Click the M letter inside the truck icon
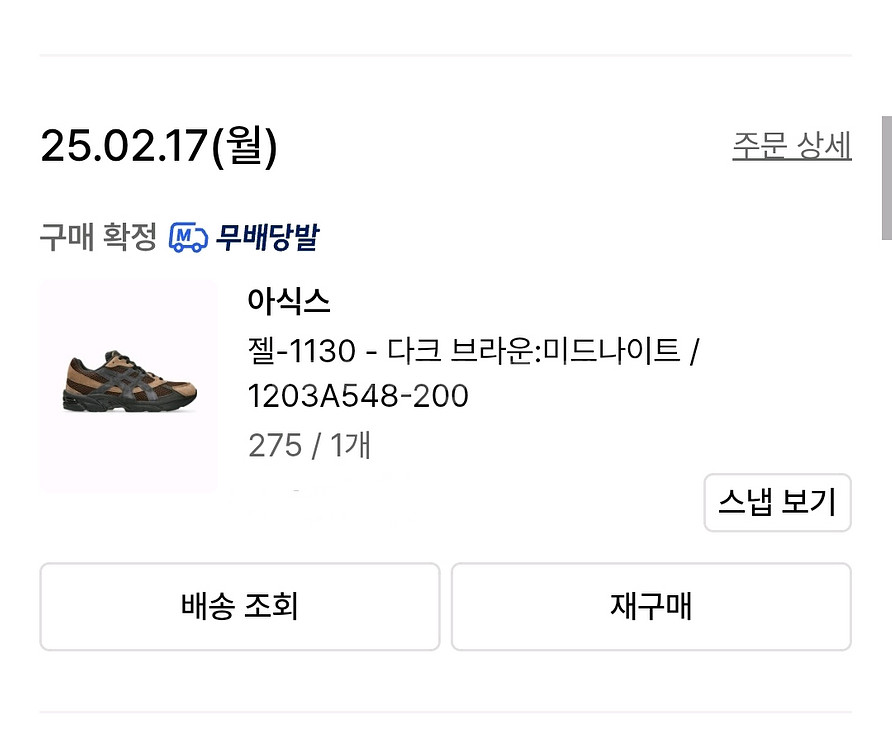892x750 pixels. (x=185, y=236)
